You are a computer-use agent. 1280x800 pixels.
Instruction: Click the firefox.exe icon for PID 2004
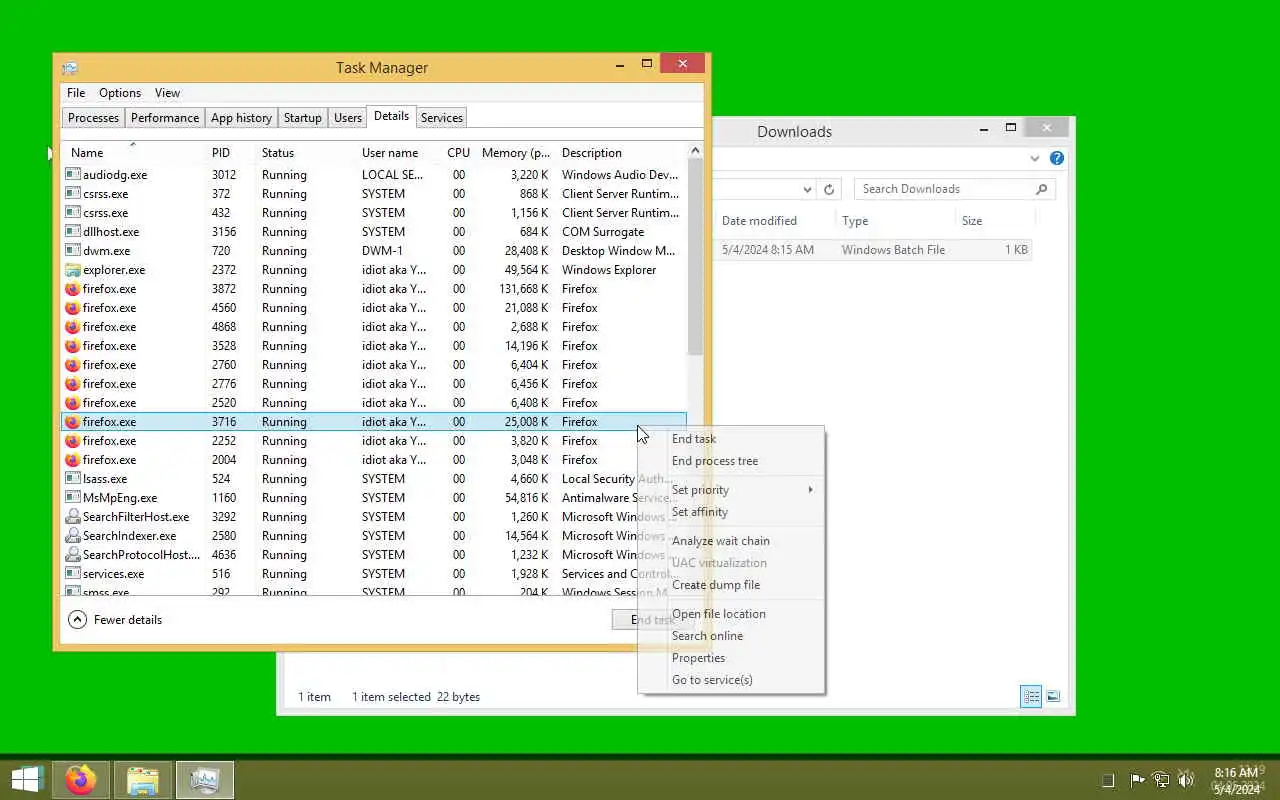point(72,460)
